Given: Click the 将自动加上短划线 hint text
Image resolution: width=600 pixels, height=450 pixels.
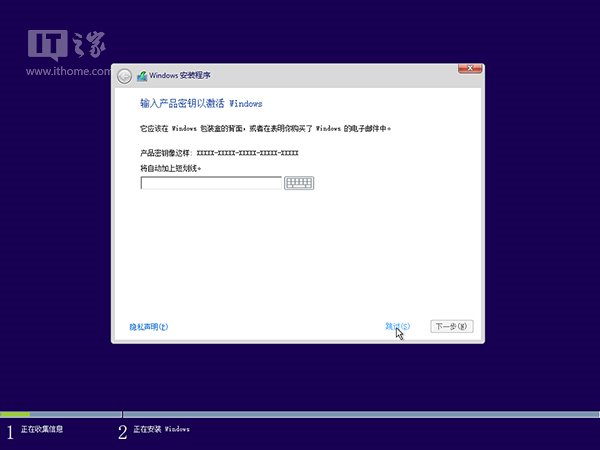Looking at the screenshot, I should pyautogui.click(x=171, y=167).
